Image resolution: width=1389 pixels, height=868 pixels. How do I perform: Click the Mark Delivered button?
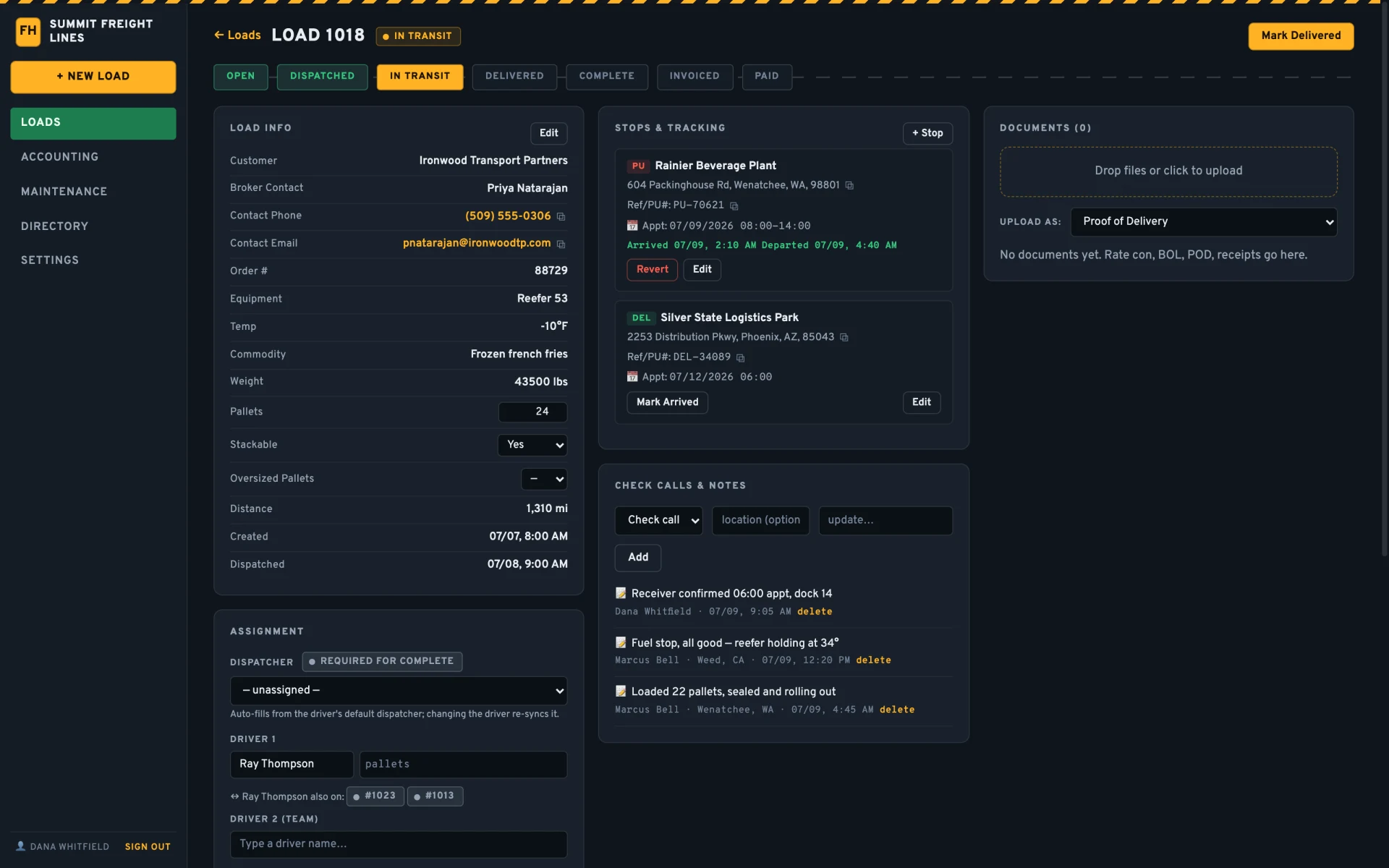1301,36
